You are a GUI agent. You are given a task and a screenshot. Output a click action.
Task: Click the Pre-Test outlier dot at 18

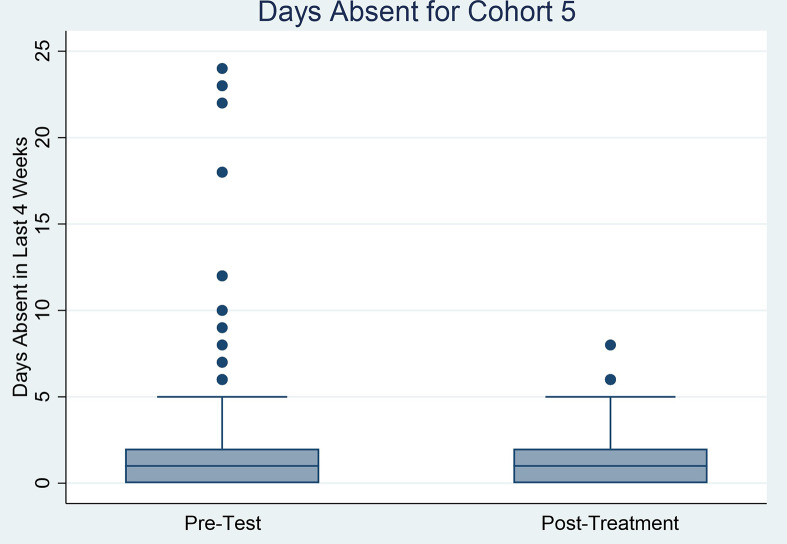click(222, 172)
